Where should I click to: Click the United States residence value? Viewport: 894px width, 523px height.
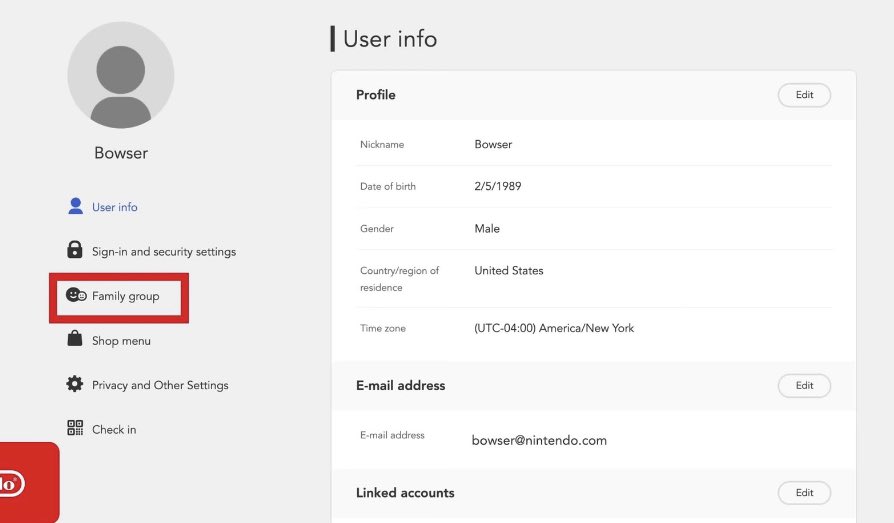pyautogui.click(x=509, y=270)
